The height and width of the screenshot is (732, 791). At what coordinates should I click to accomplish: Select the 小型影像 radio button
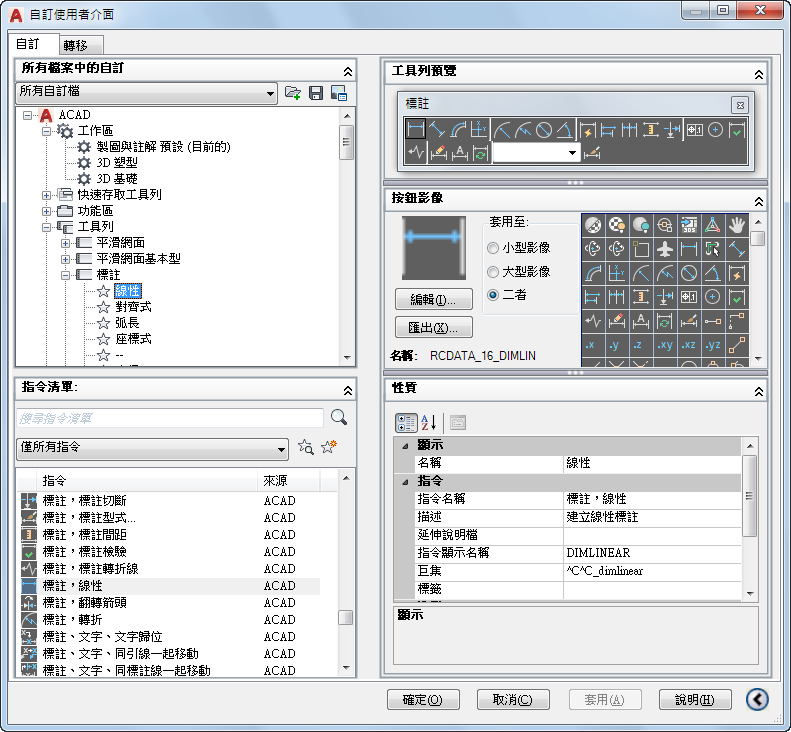(493, 248)
